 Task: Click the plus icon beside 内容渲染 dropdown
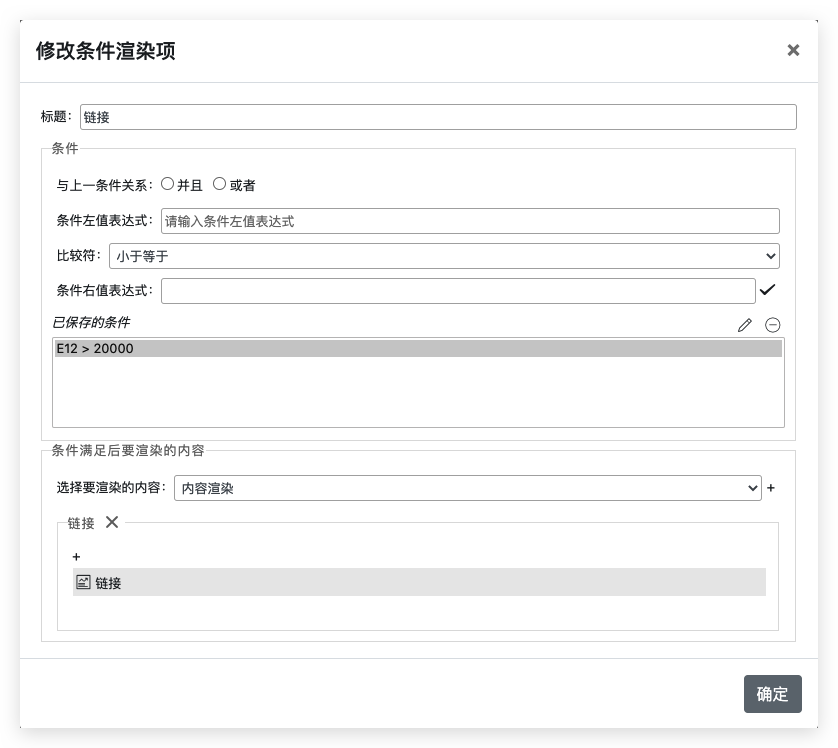coord(771,488)
